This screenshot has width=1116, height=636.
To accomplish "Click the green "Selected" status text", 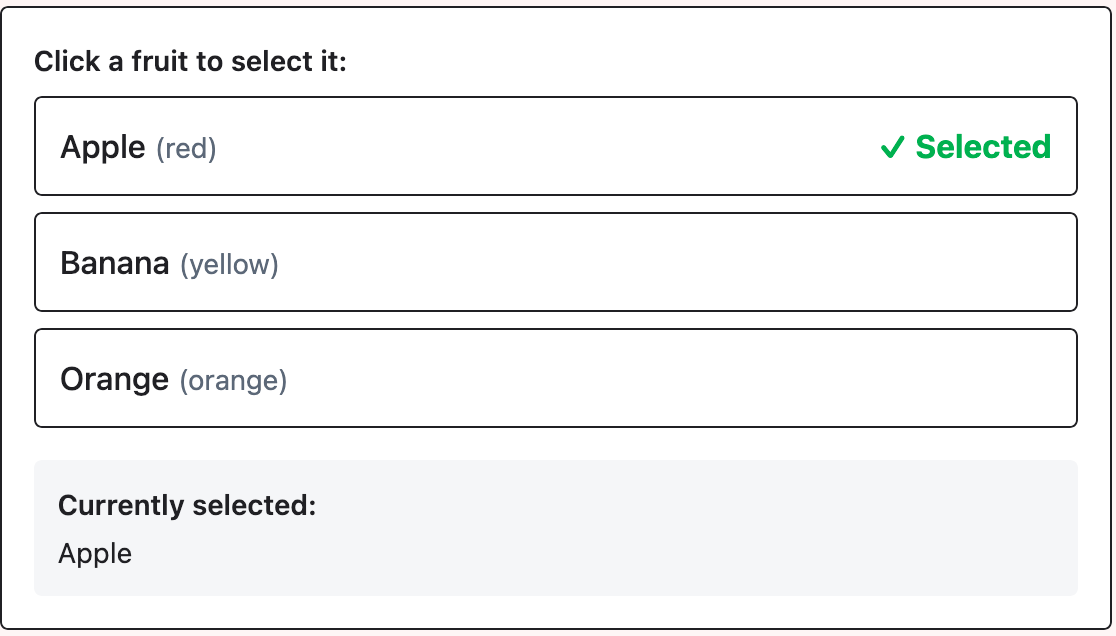I will point(983,147).
